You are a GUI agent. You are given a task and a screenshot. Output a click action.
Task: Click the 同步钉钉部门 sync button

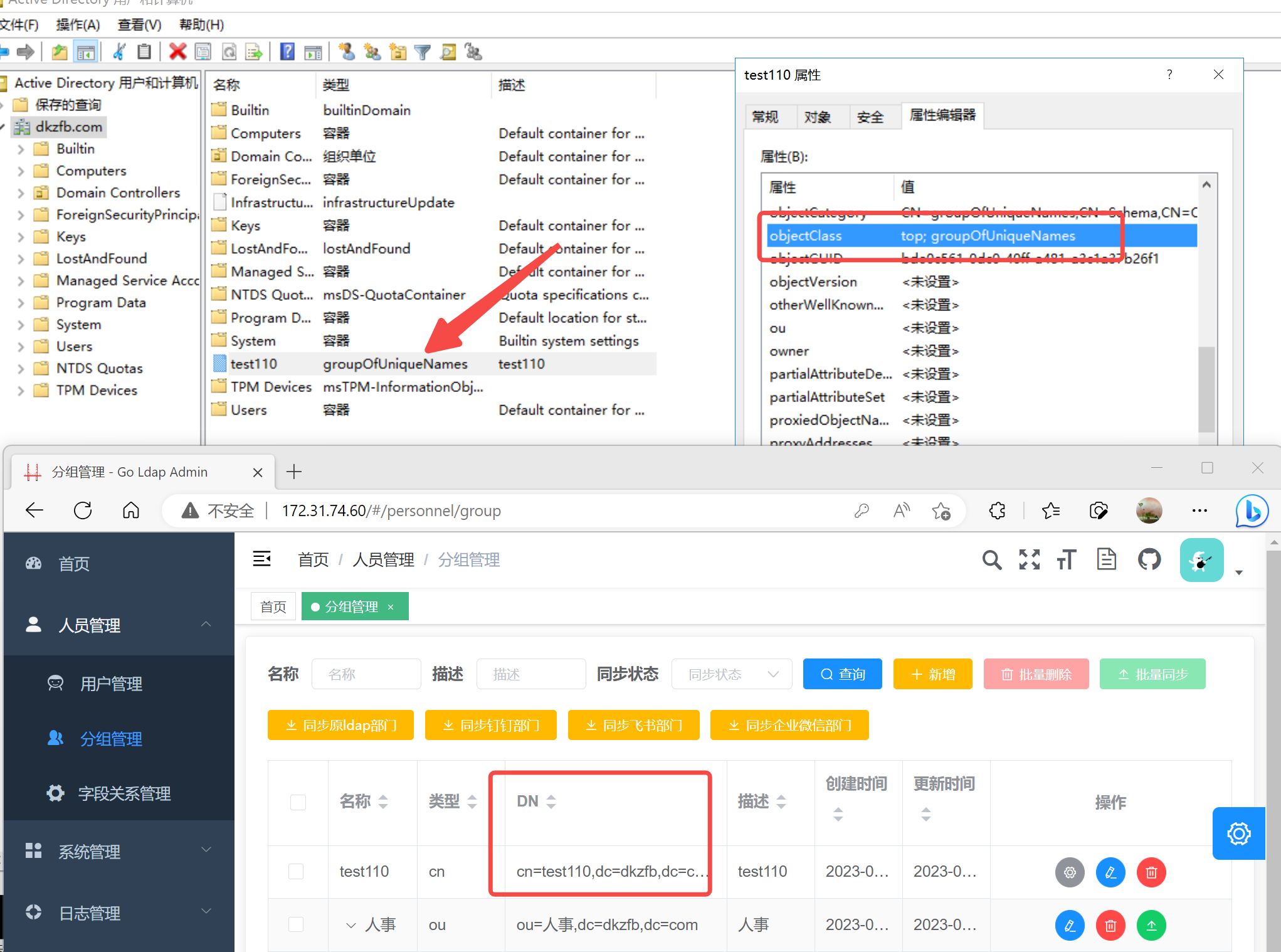(x=490, y=725)
